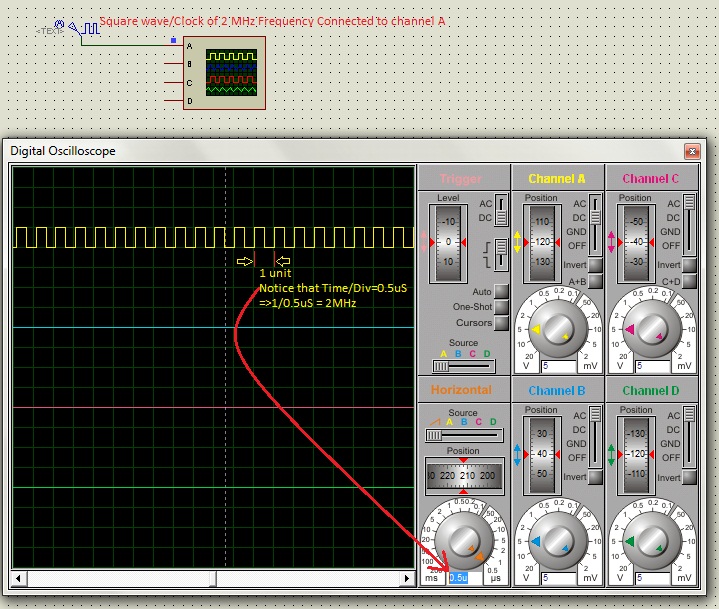Viewport: 719px width, 609px height.
Task: Click the Channel D panel header
Action: pyautogui.click(x=652, y=390)
